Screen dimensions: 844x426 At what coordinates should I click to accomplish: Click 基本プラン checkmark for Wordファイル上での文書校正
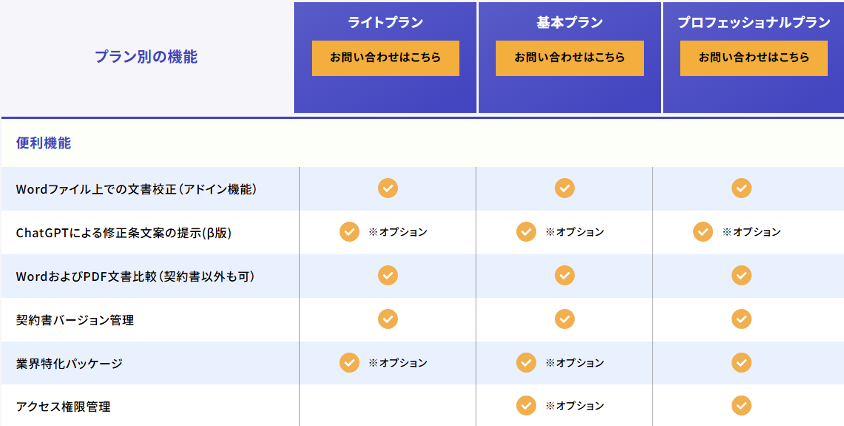click(x=565, y=188)
